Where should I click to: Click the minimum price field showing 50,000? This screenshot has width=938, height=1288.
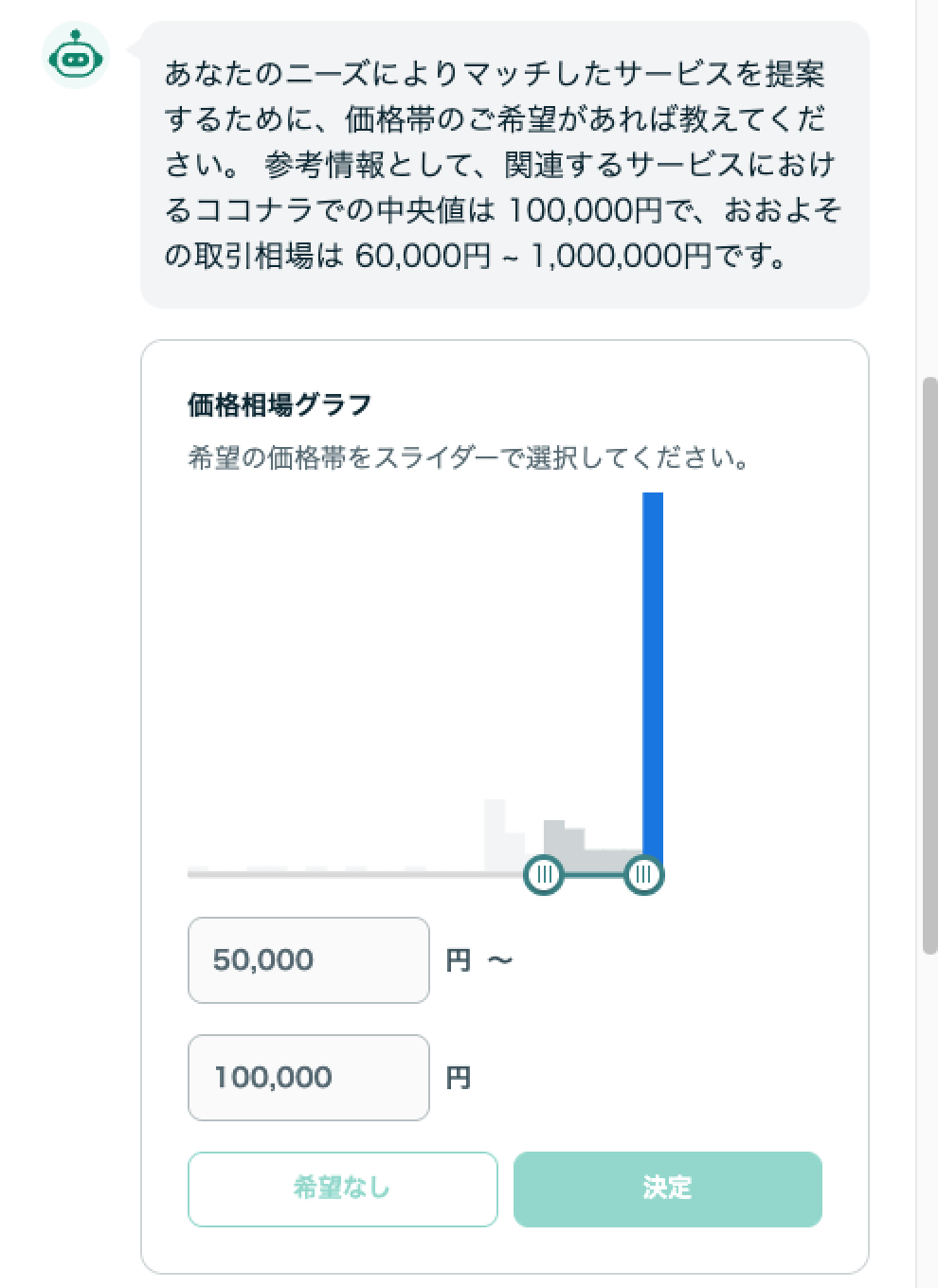click(x=309, y=960)
